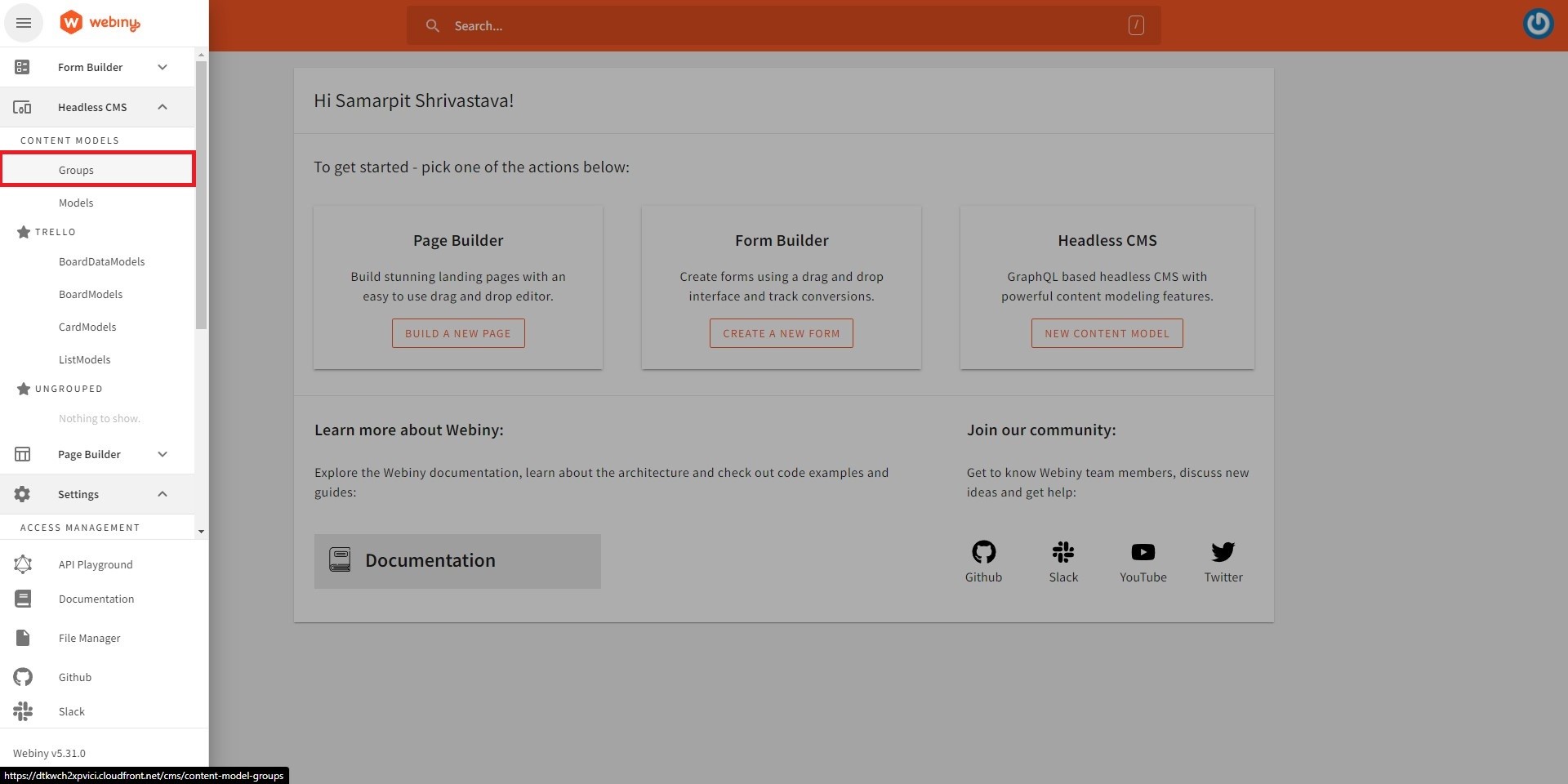Open community Github icon
Image resolution: width=1568 pixels, height=784 pixels.
point(983,552)
